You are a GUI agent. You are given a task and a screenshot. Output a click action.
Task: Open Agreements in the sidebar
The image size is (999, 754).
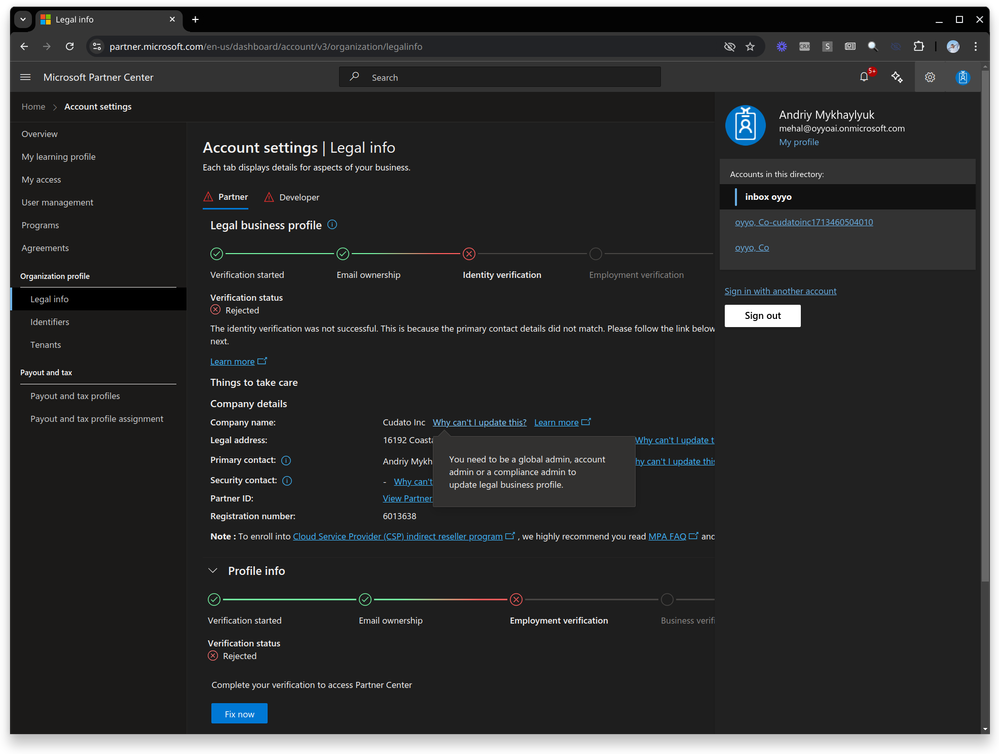click(45, 248)
